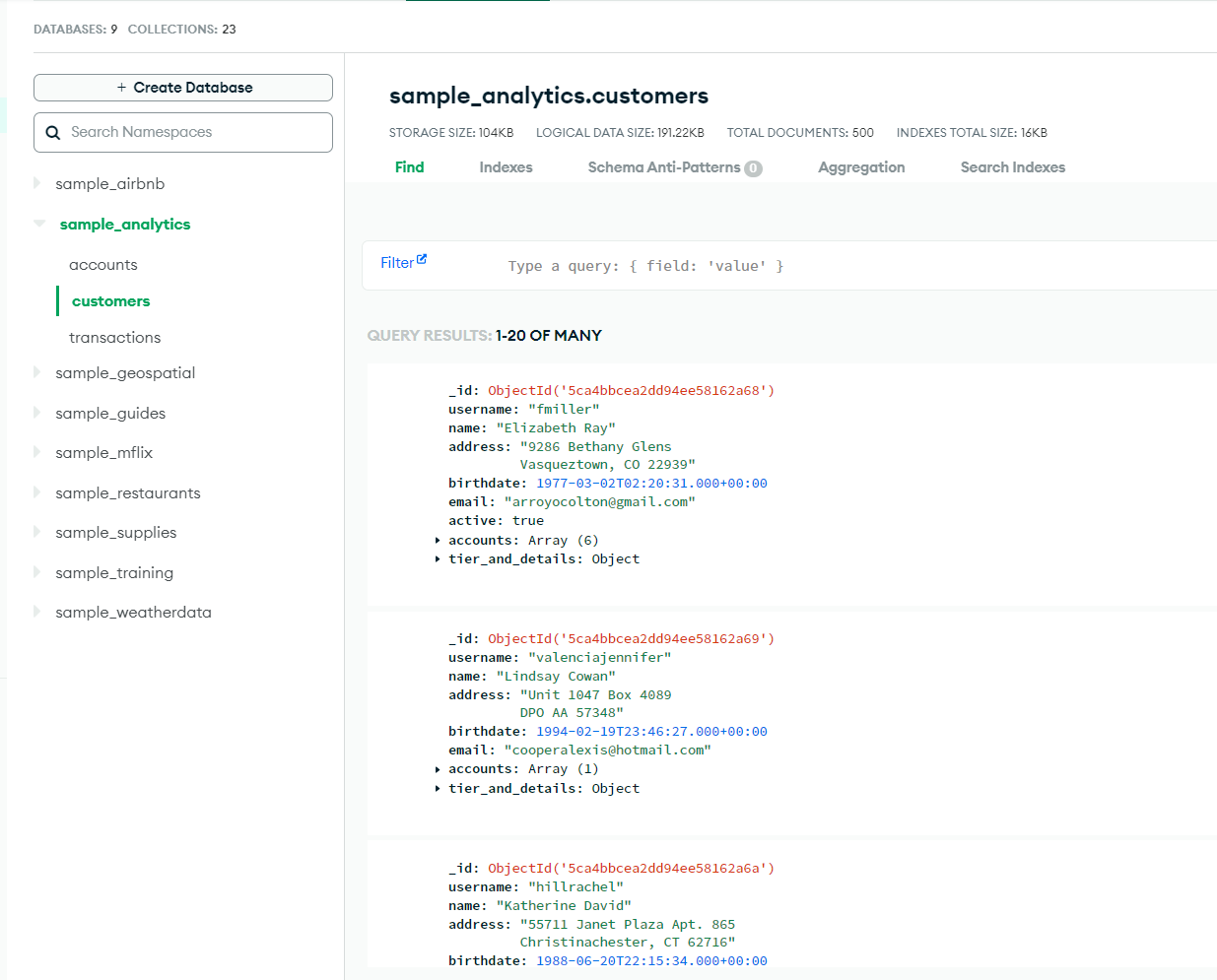Click ObjectId ending 162a68
The height and width of the screenshot is (980, 1217).
point(631,390)
